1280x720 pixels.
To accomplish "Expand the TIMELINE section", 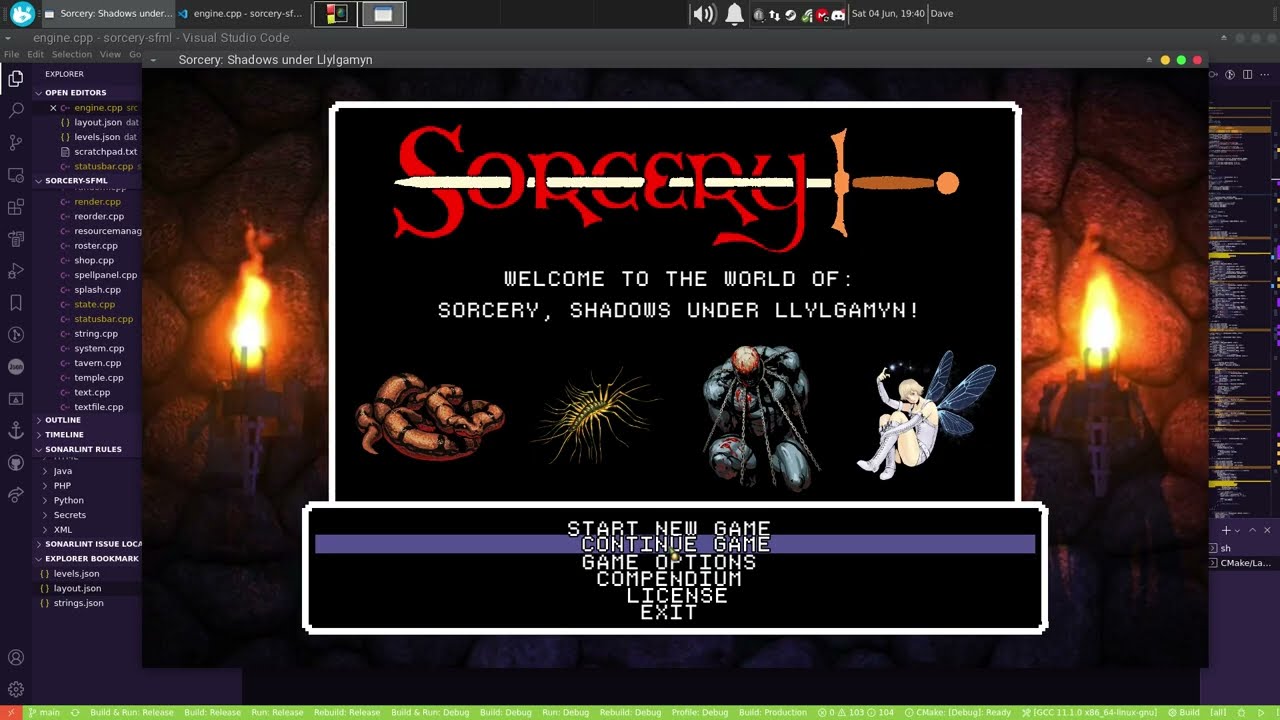I will 64,435.
